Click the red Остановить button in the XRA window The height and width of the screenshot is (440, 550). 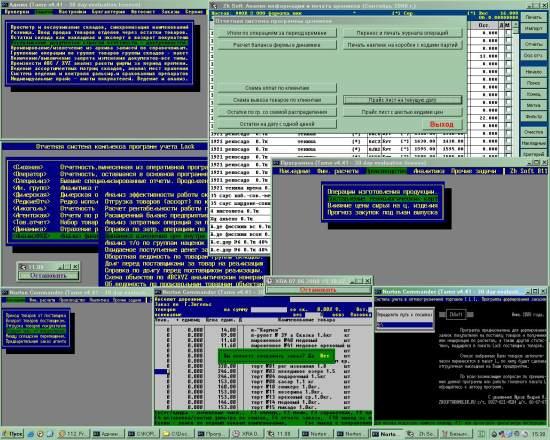pyautogui.click(x=318, y=290)
